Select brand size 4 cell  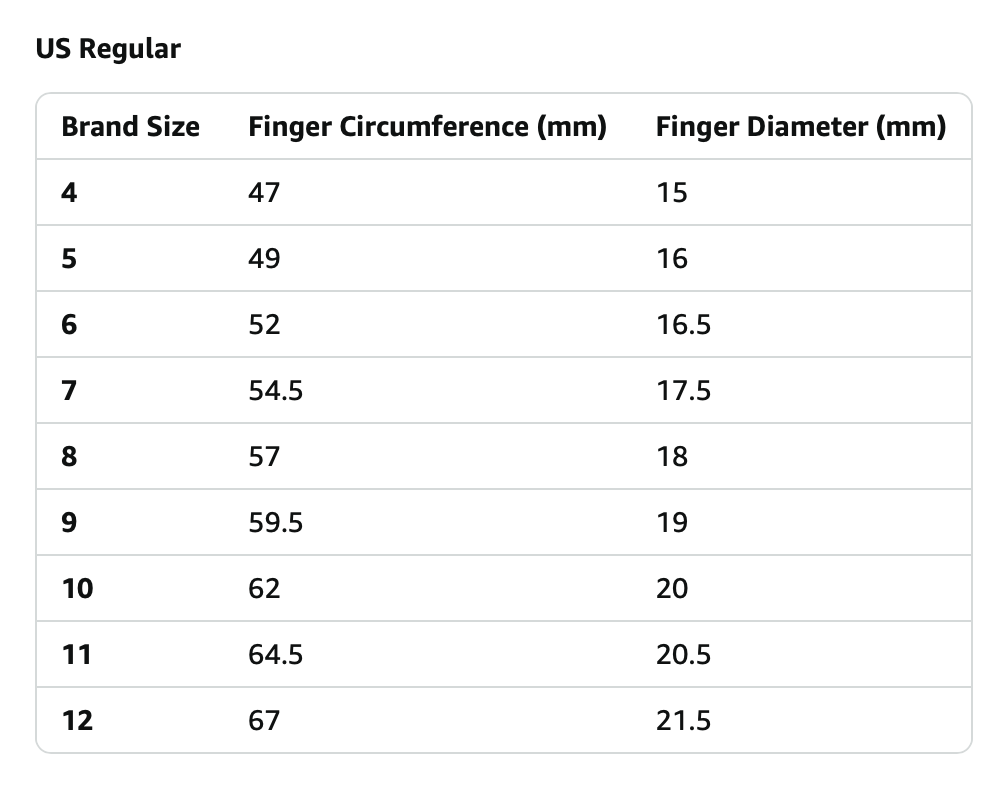(x=69, y=192)
